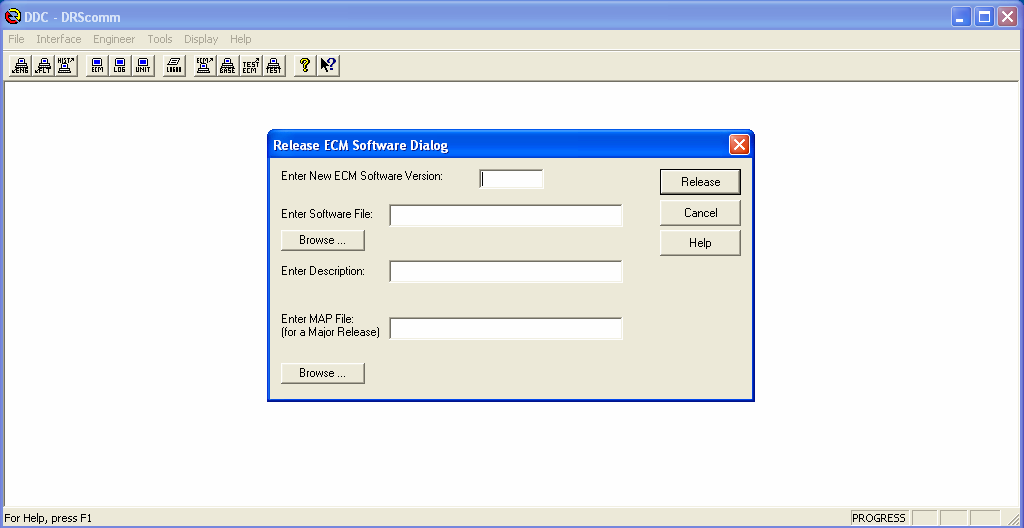Minimize the DRScomm window
1024x528 pixels.
pyautogui.click(x=961, y=17)
